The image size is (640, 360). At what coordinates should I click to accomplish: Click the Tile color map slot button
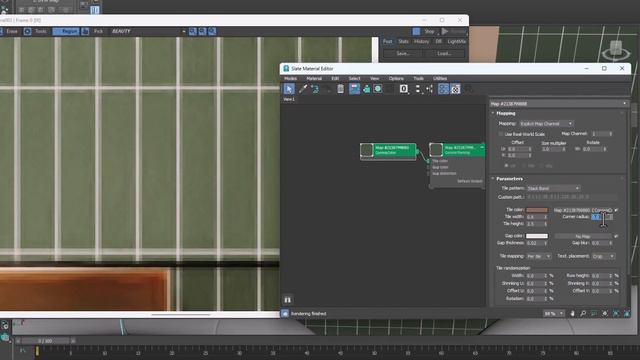[x=582, y=210]
